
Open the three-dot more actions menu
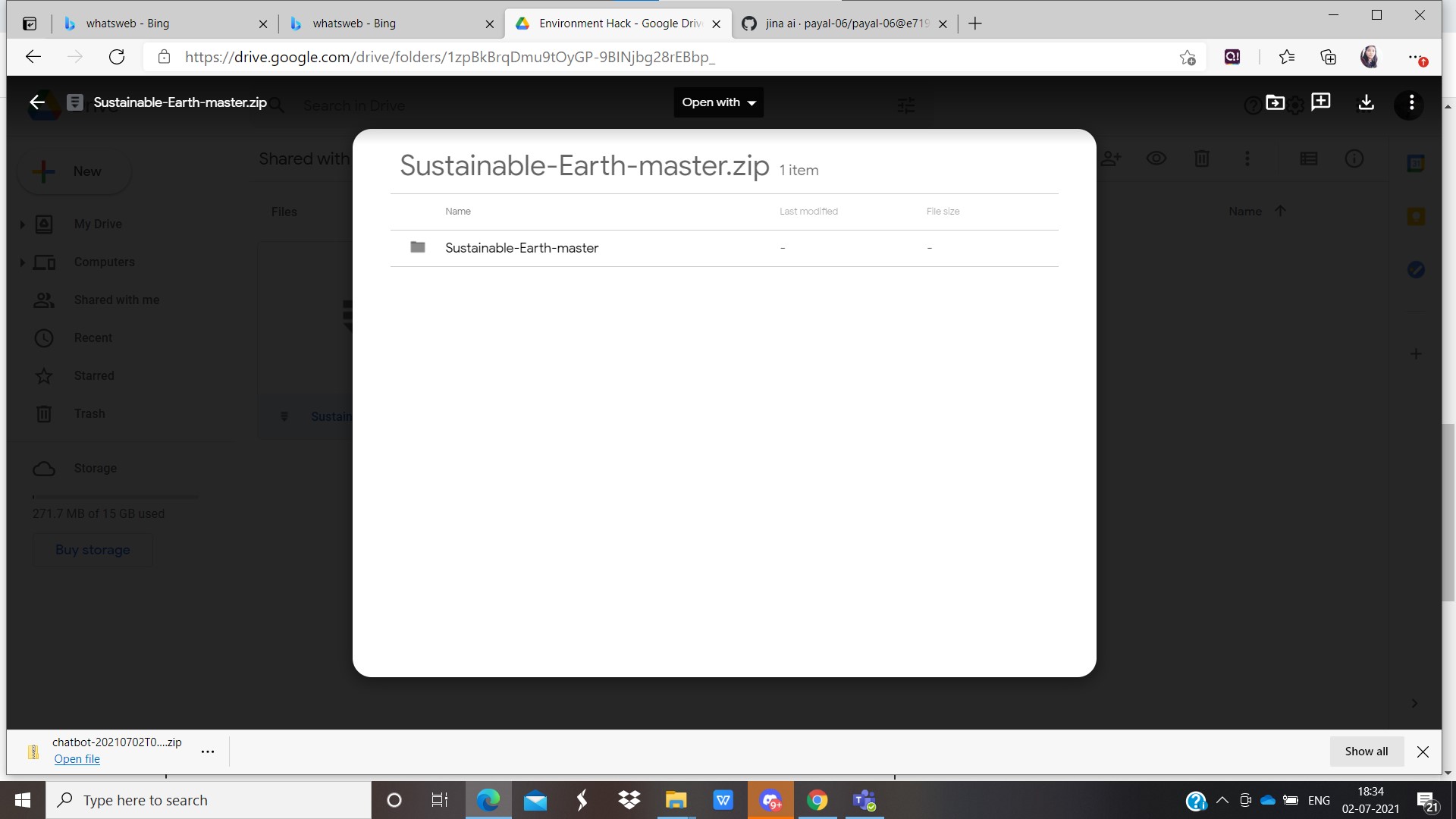click(1410, 102)
